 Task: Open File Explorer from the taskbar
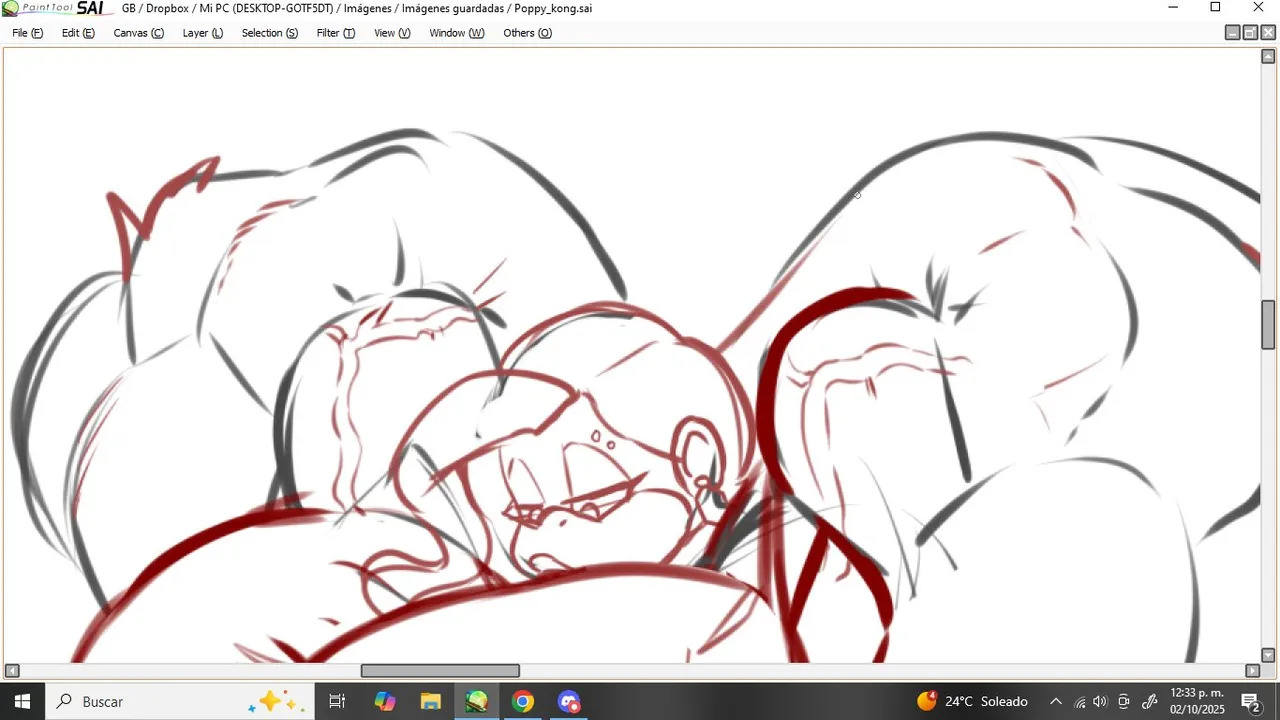pos(431,701)
